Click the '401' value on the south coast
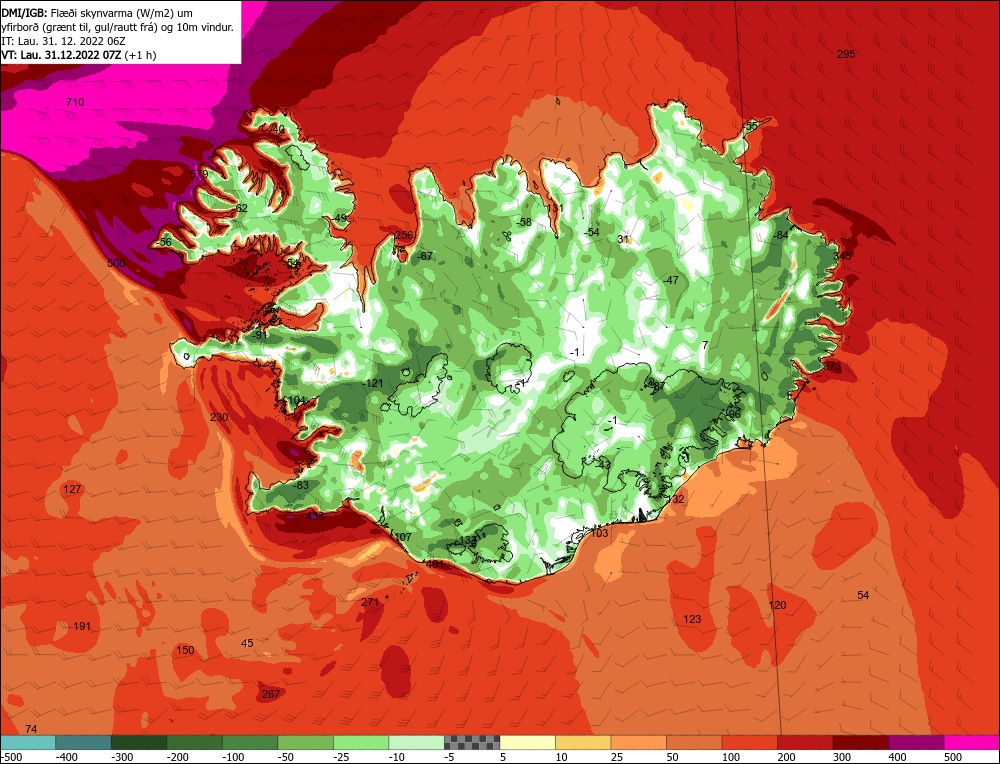Viewport: 1000px width, 764px height. click(x=434, y=564)
